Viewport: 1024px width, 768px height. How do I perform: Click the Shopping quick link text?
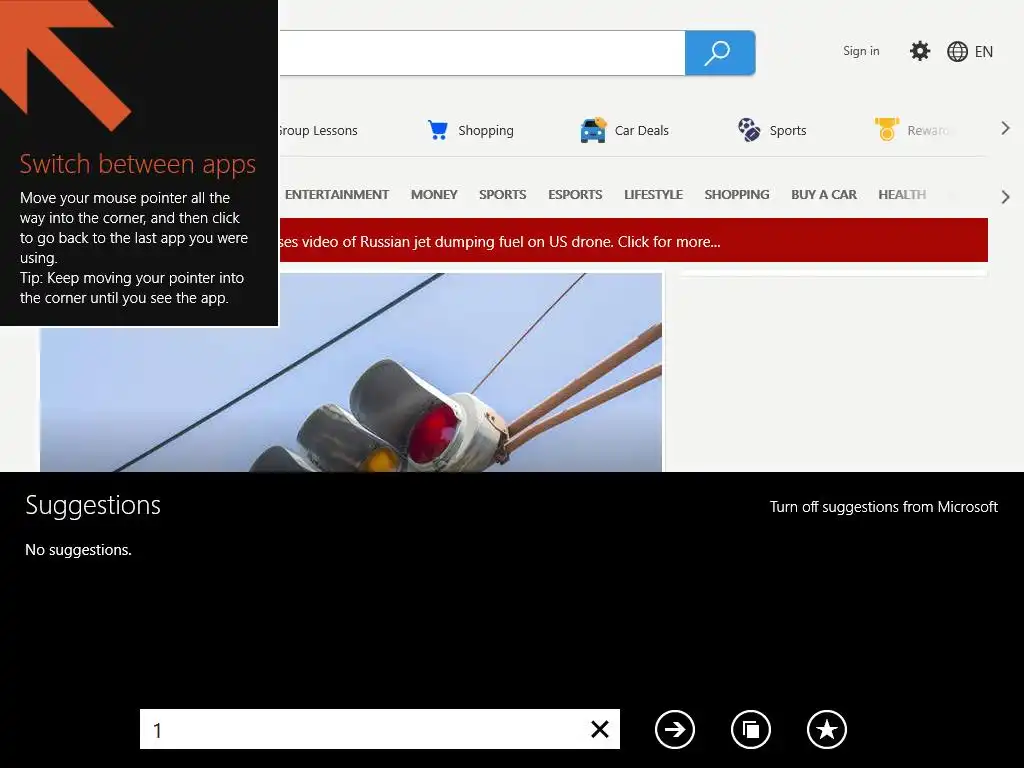click(486, 131)
